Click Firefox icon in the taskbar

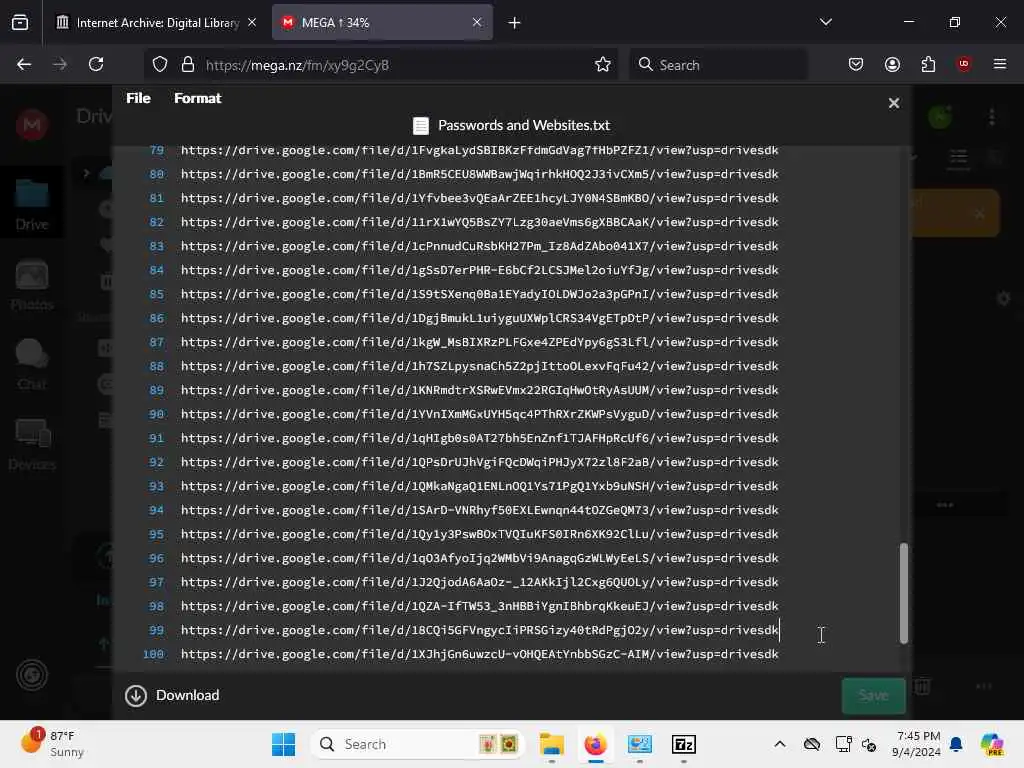tap(596, 744)
